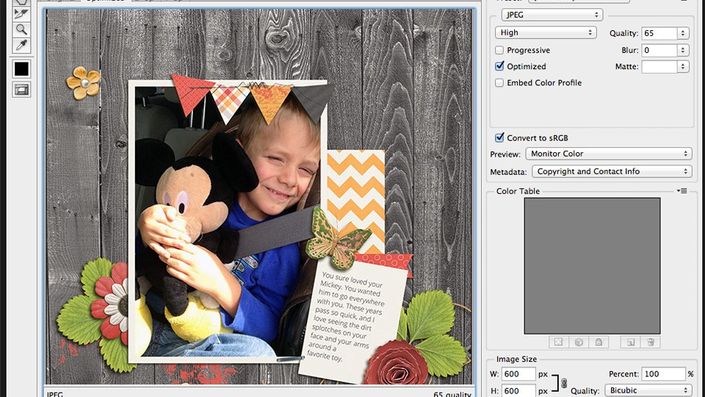Select the Slice Select tool
This screenshot has height=397, width=705.
[x=21, y=14]
